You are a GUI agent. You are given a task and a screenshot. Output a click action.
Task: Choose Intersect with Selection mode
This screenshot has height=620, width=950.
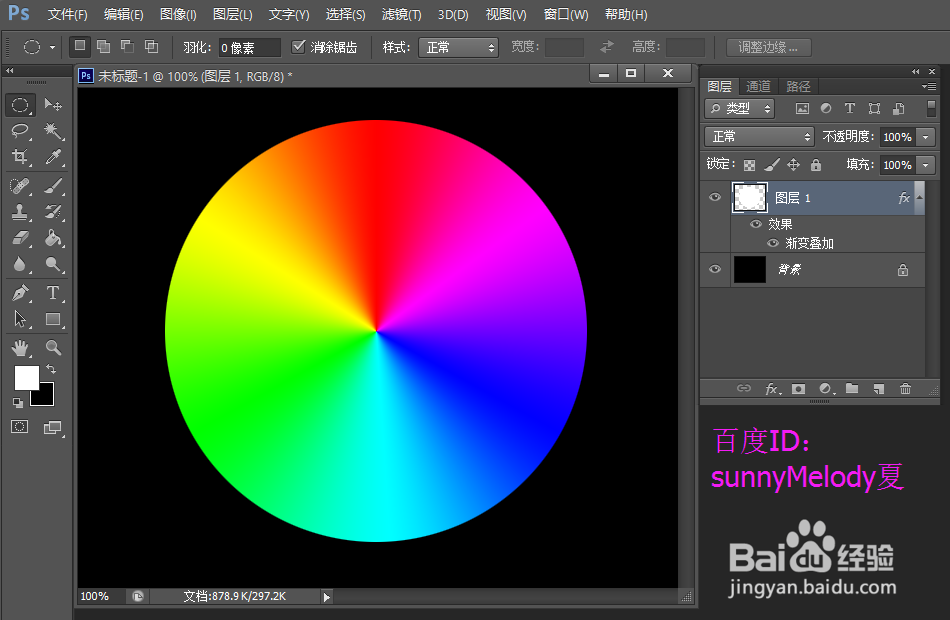(x=151, y=47)
